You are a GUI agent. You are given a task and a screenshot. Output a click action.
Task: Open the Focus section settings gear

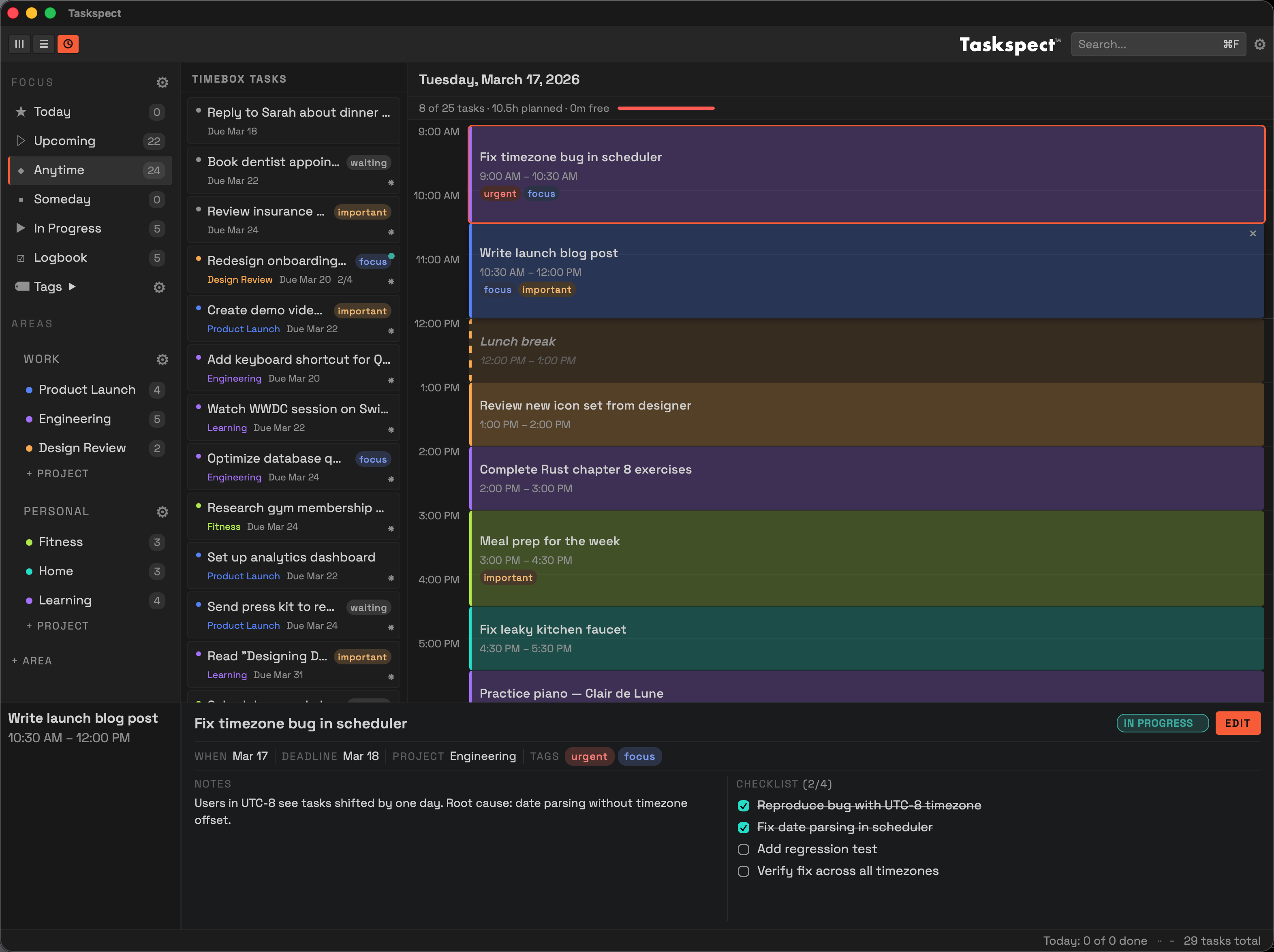point(162,82)
